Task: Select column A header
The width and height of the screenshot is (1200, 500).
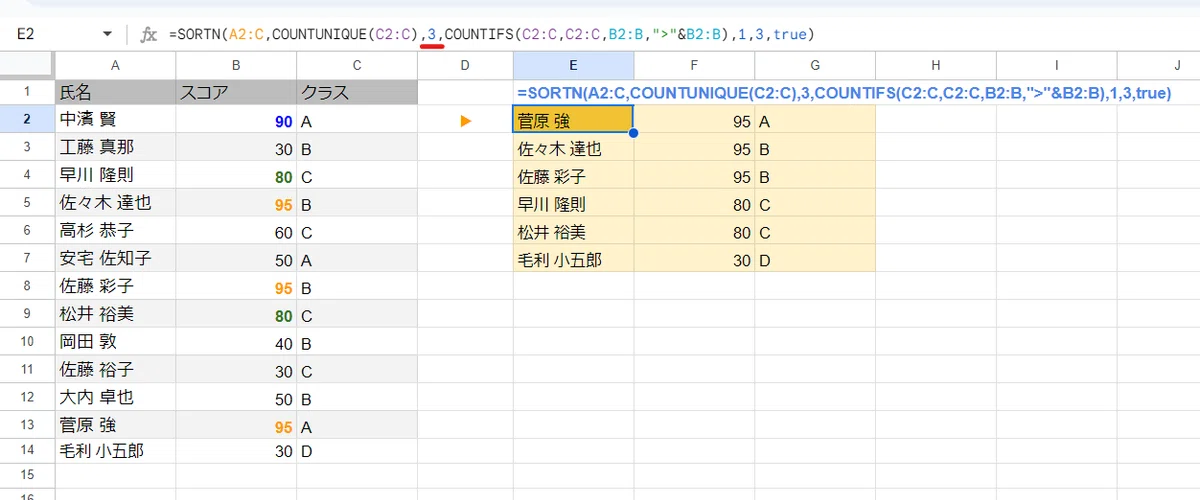Action: coord(115,65)
